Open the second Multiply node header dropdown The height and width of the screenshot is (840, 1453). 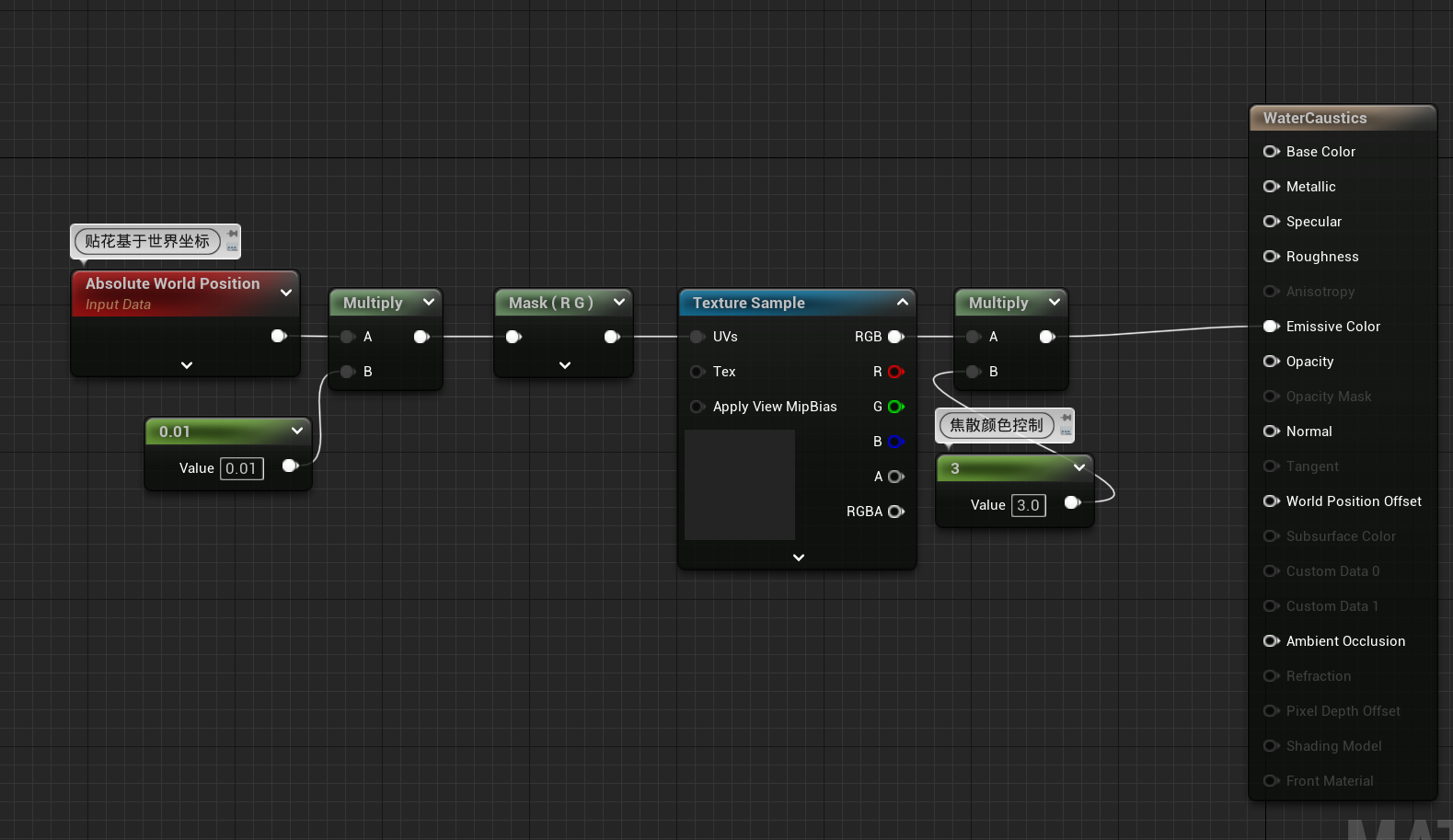pyautogui.click(x=1055, y=302)
